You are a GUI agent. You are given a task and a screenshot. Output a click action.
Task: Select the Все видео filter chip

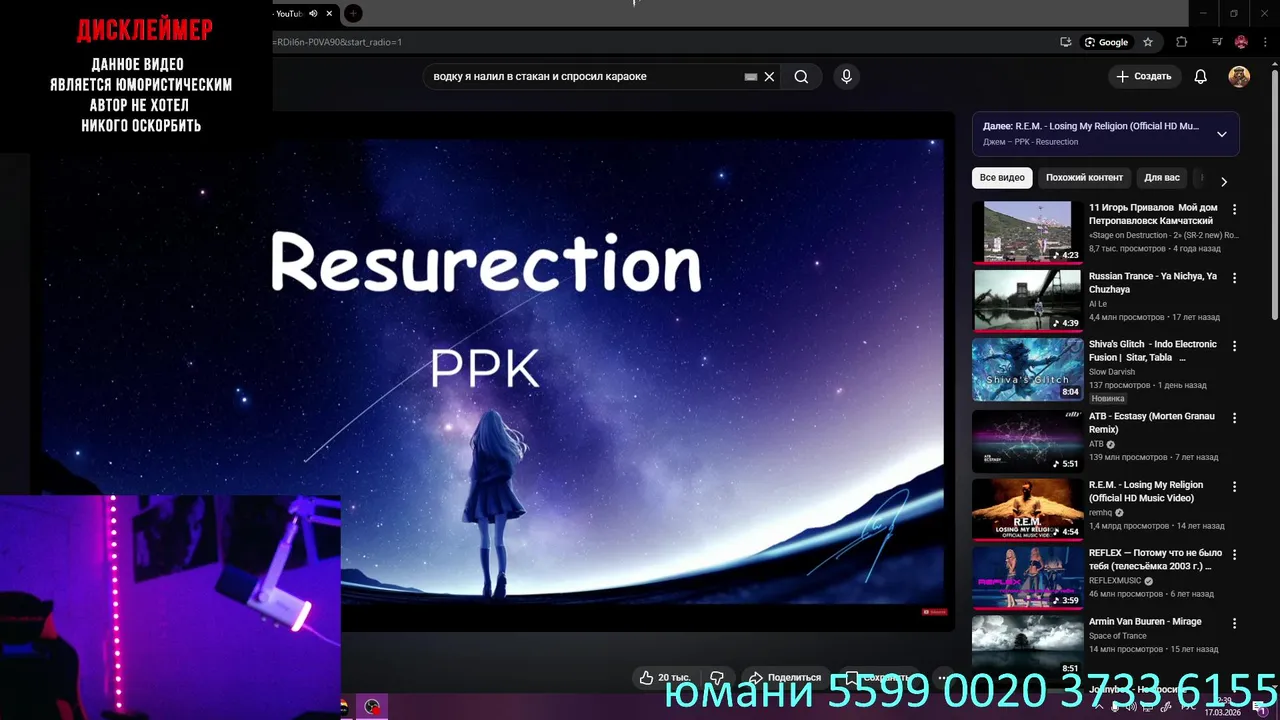(1002, 178)
